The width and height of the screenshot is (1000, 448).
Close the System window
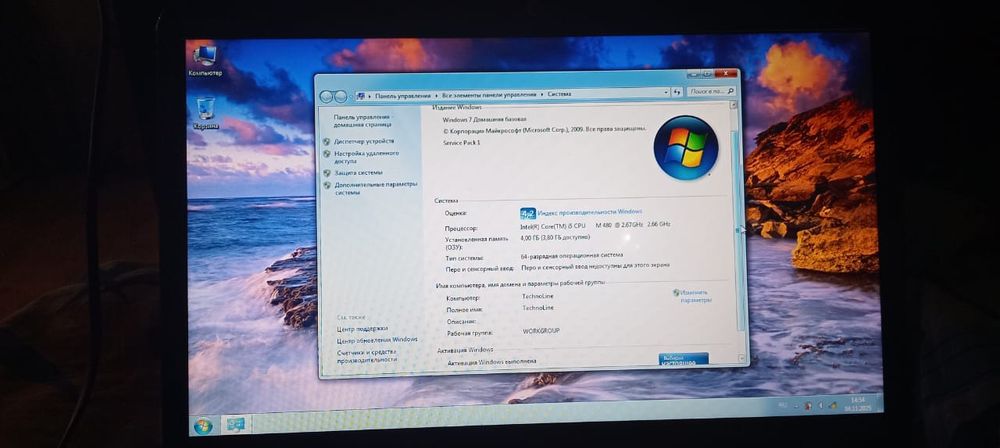726,73
